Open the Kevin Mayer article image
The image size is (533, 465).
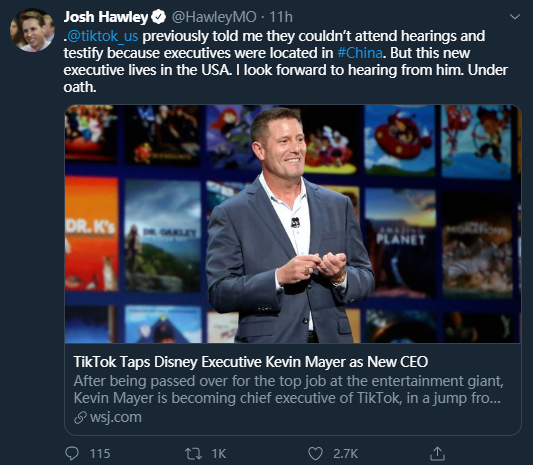coord(293,224)
